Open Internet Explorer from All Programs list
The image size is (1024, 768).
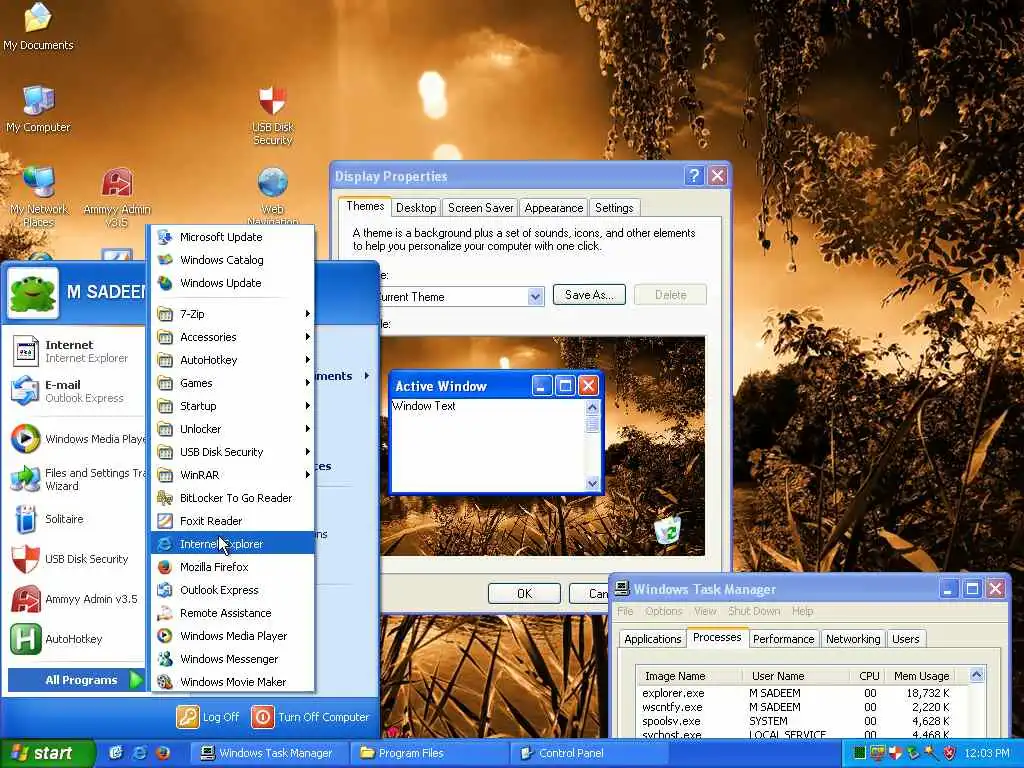click(x=233, y=544)
